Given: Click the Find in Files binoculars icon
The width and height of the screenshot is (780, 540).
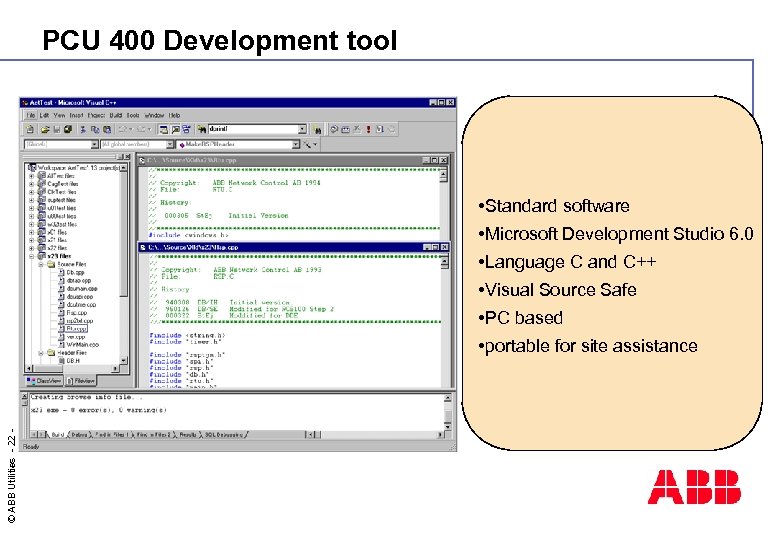Looking at the screenshot, I should click(201, 130).
